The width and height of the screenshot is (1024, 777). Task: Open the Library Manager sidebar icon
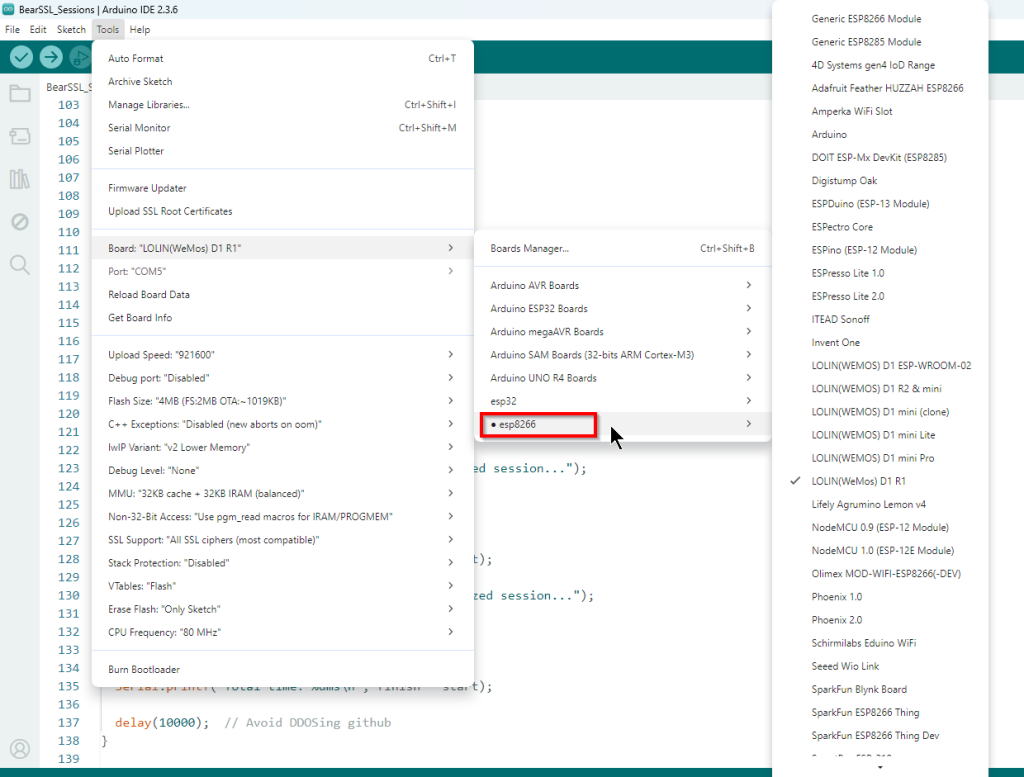[x=19, y=179]
